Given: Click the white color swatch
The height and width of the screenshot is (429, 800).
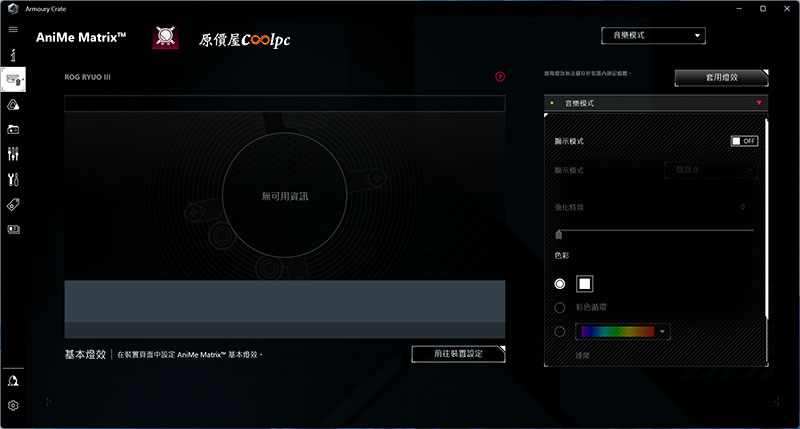Looking at the screenshot, I should [x=585, y=284].
